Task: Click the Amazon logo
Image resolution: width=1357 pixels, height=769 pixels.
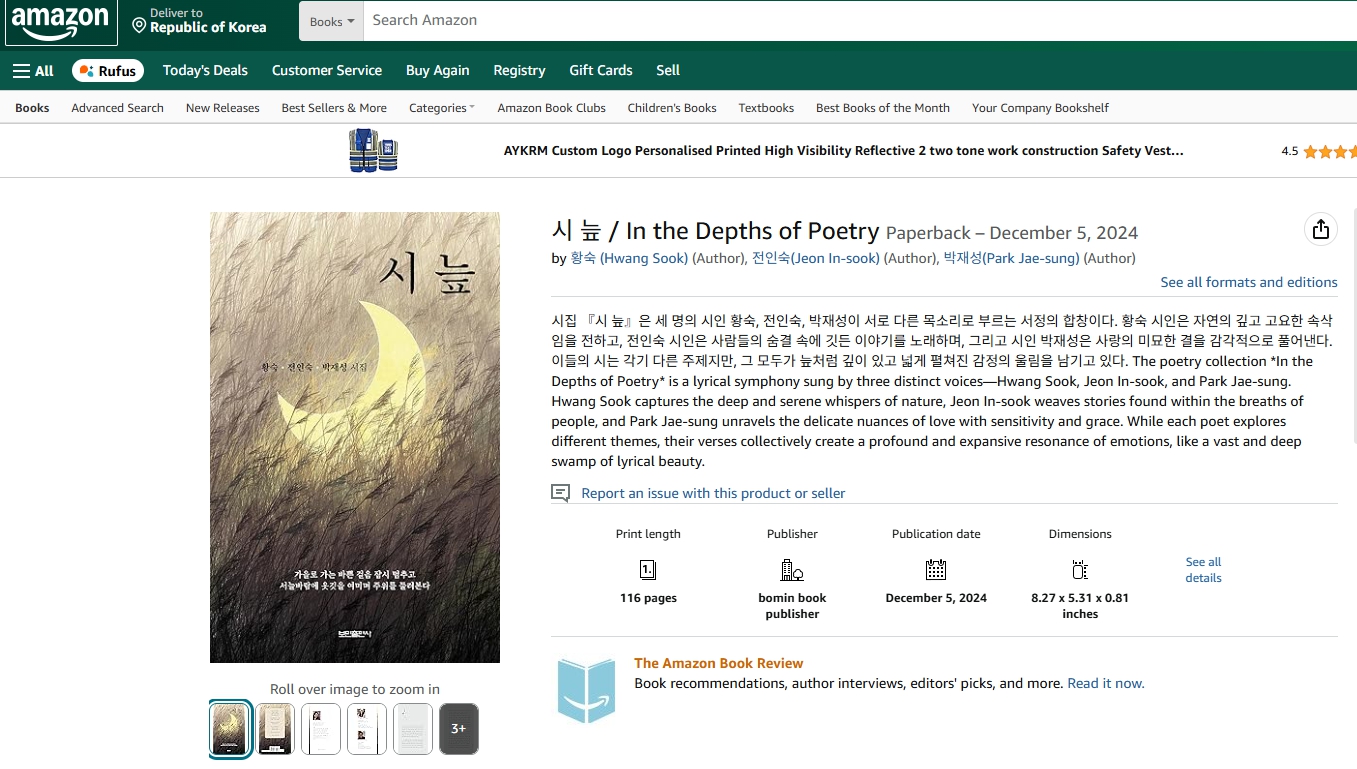Action: [x=61, y=22]
